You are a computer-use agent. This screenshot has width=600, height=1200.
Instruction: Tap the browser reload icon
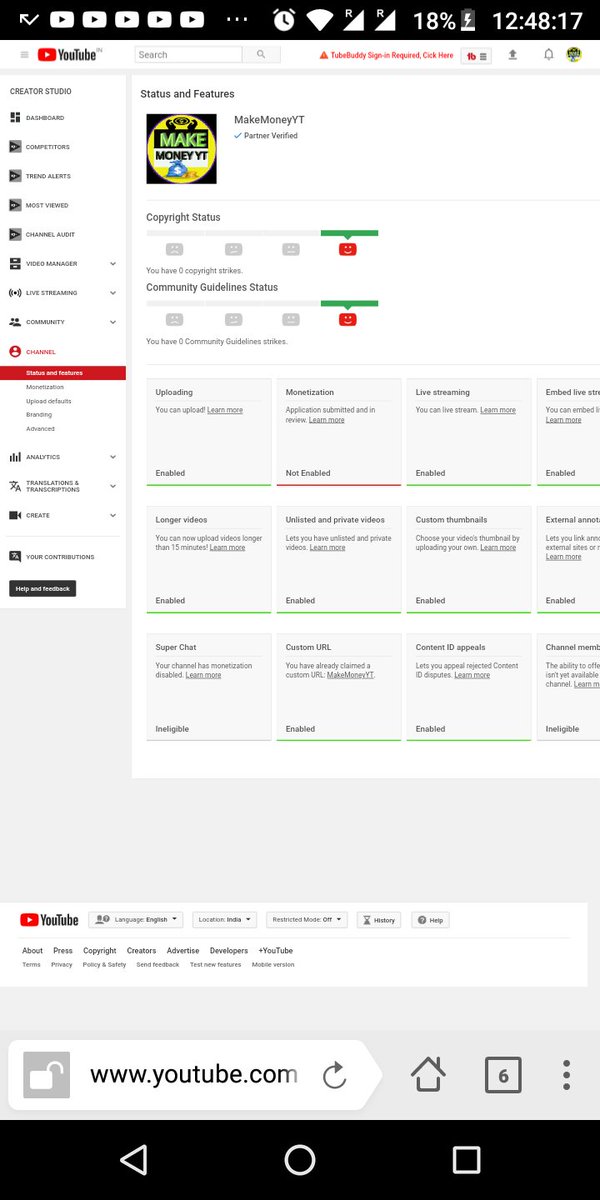coord(335,1076)
